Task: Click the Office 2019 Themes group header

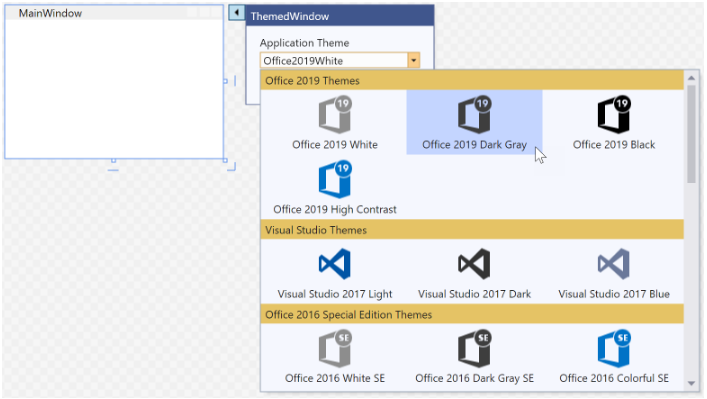Action: click(472, 81)
